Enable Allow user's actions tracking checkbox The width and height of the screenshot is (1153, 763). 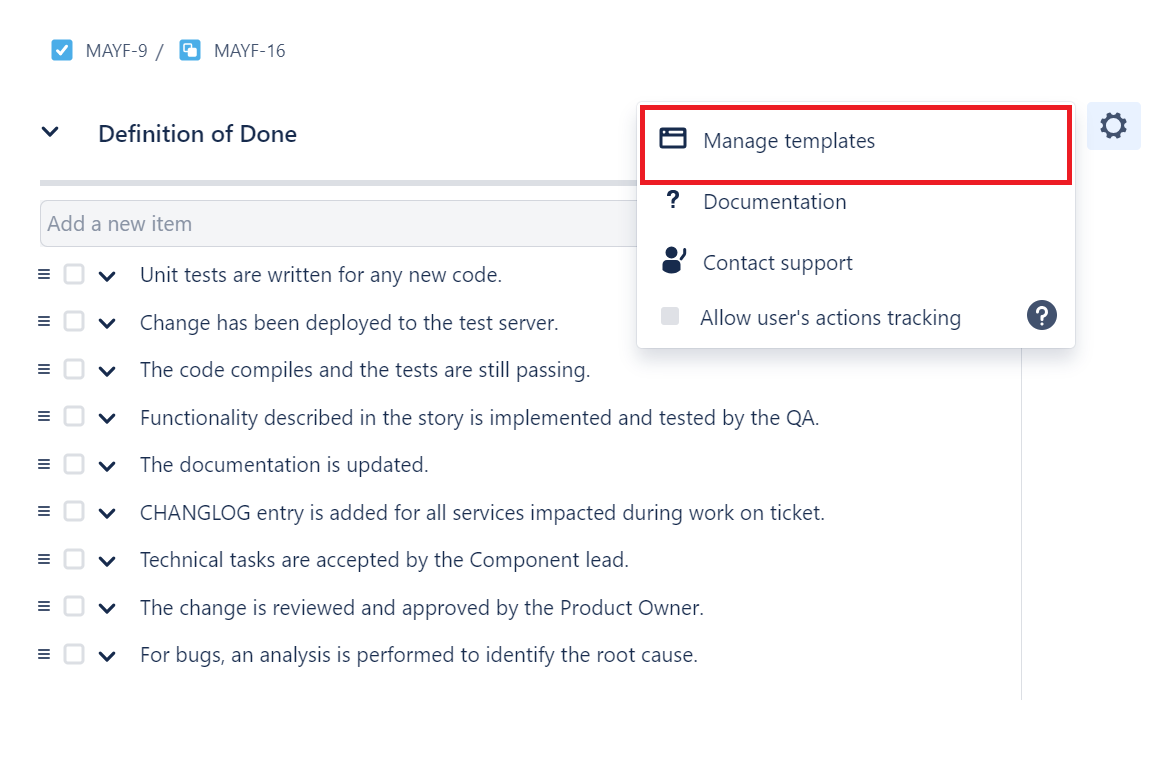pyautogui.click(x=670, y=316)
